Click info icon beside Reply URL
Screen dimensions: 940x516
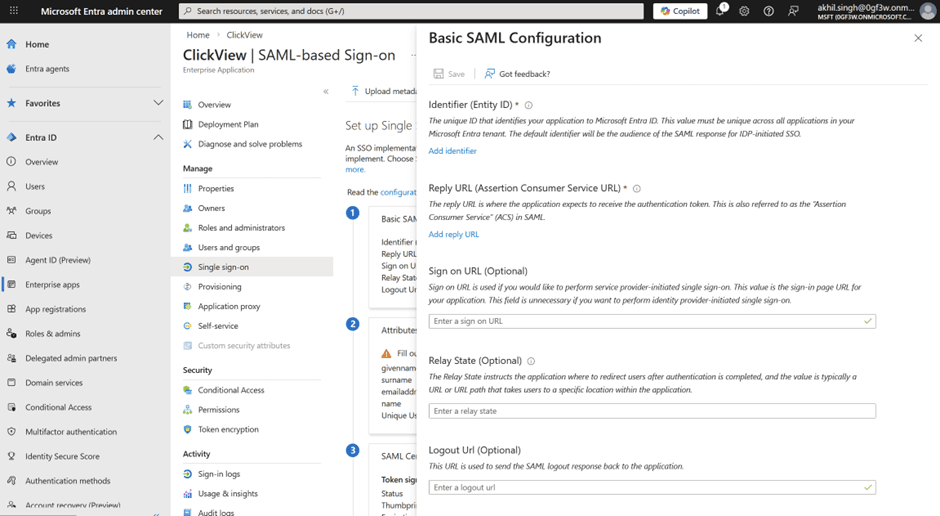637,189
